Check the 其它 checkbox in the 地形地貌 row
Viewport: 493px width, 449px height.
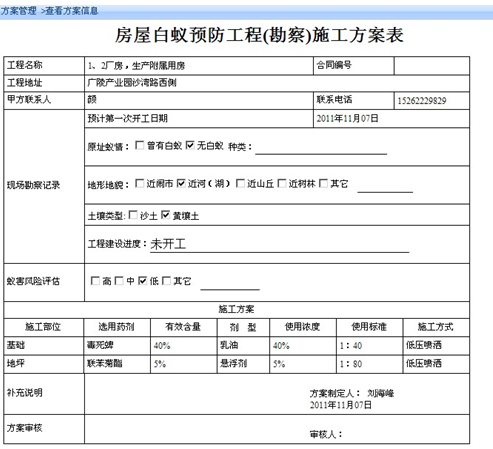tap(323, 183)
